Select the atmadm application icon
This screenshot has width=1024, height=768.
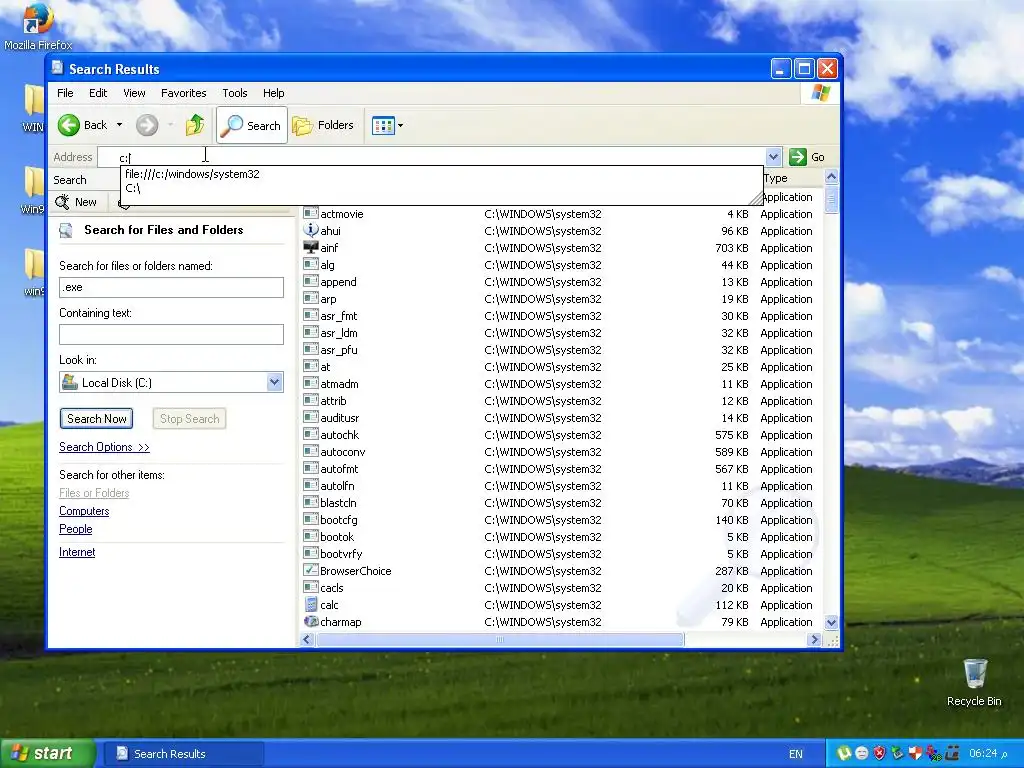point(311,383)
